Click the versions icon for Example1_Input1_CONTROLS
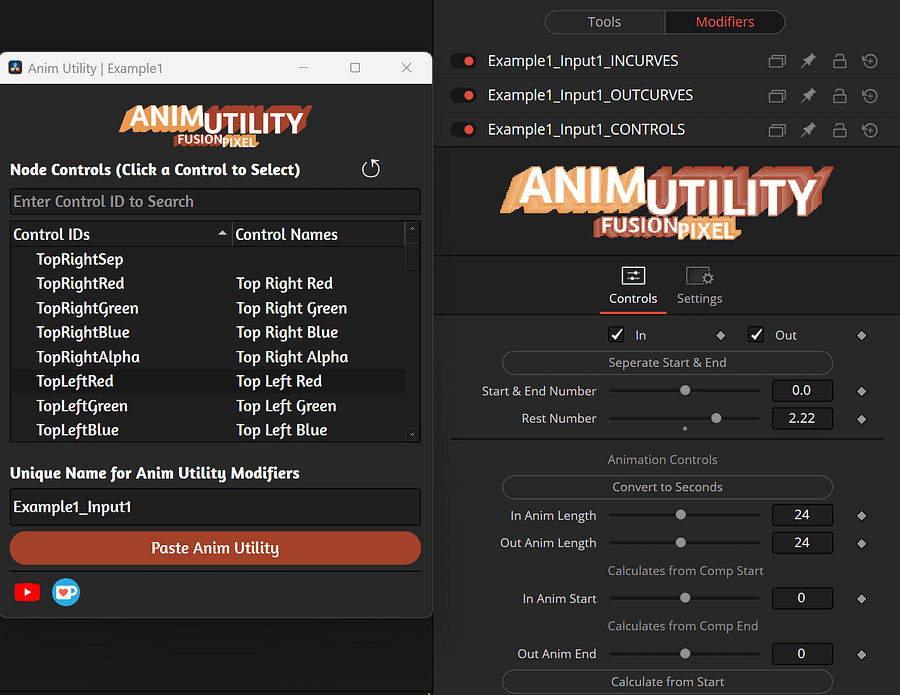 tap(777, 130)
